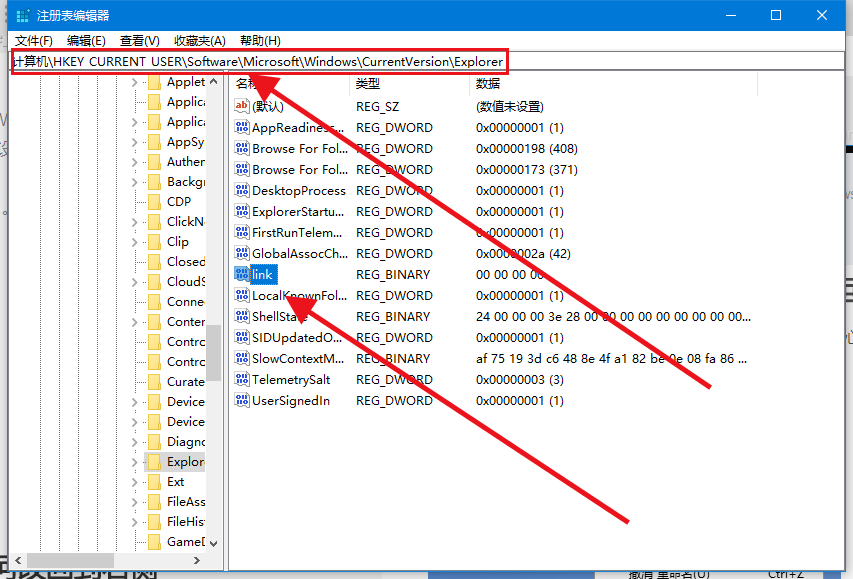Image resolution: width=853 pixels, height=579 pixels.
Task: Click the Curate folder icon
Action: [x=154, y=381]
